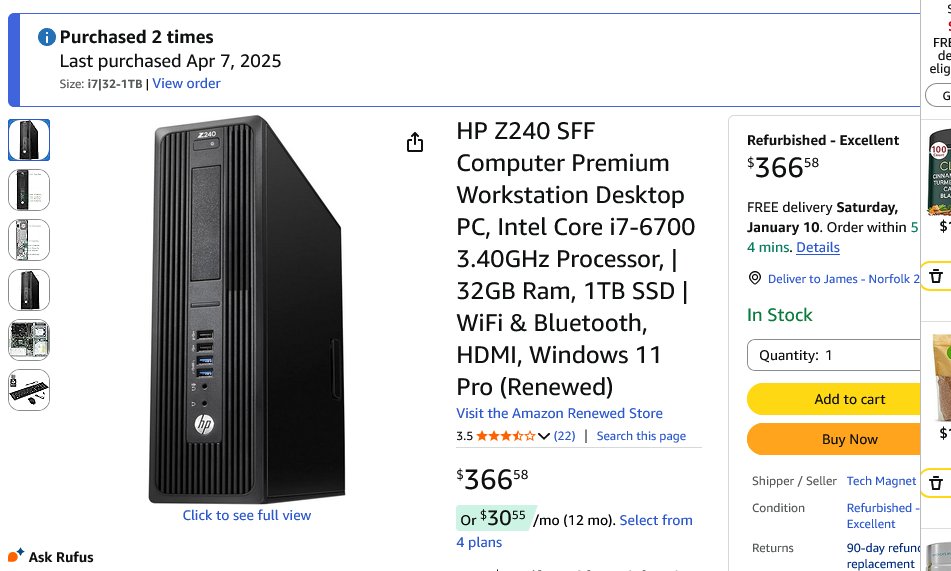The image size is (951, 571).
Task: Click the Tech Magnet seller link
Action: tap(881, 481)
